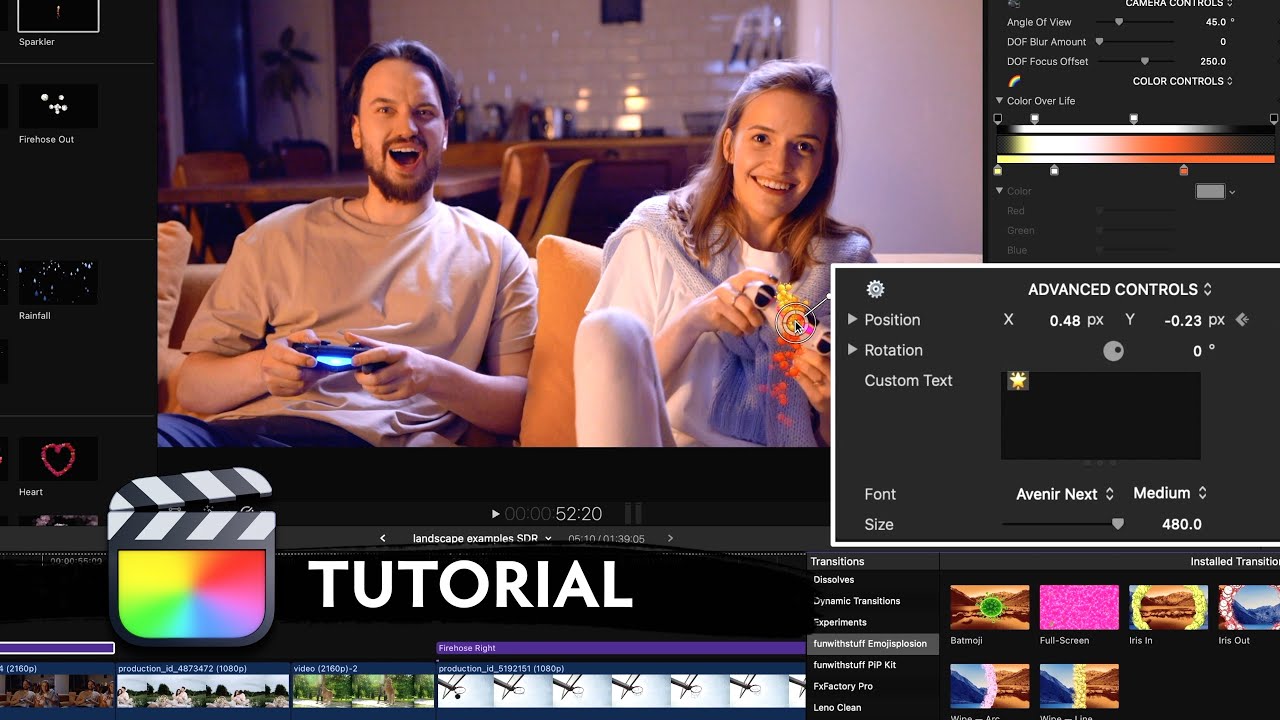Open the Avenir Next font dropdown
Image resolution: width=1280 pixels, height=720 pixels.
click(x=1064, y=494)
